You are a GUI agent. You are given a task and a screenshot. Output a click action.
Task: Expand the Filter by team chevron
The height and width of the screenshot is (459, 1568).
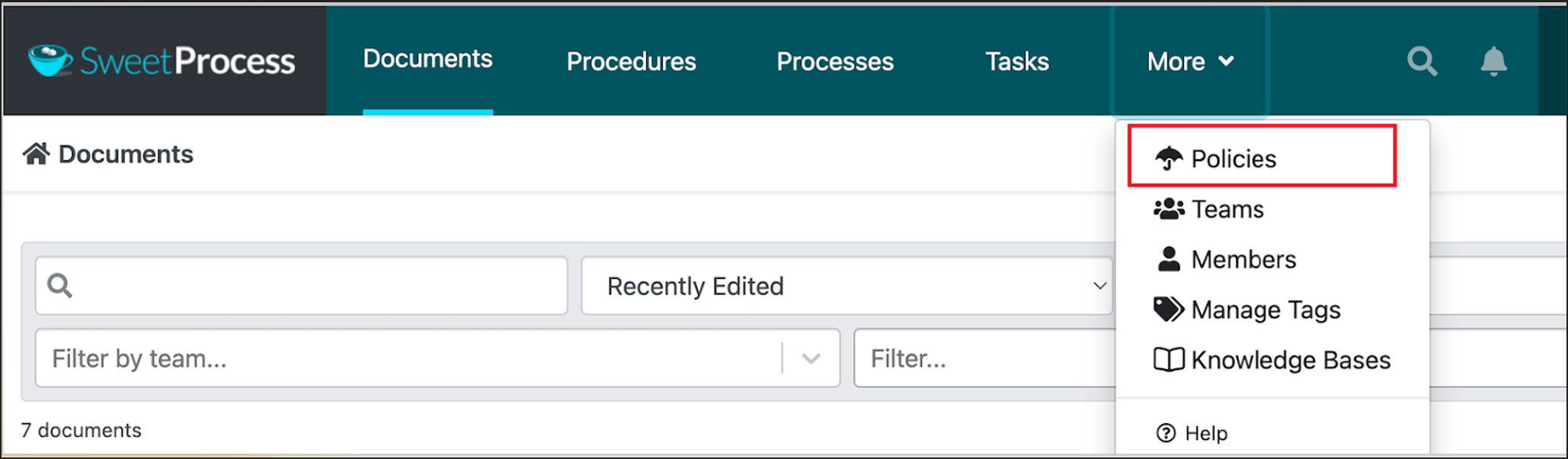811,358
